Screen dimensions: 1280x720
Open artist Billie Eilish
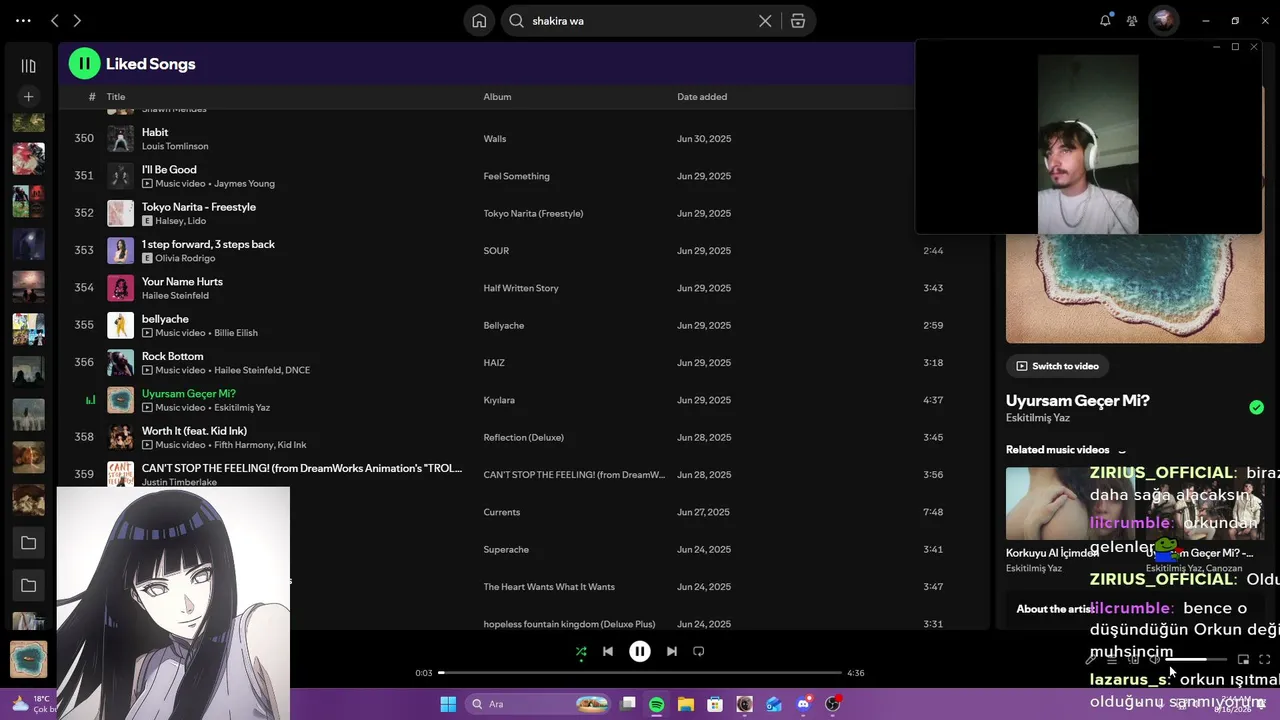pyautogui.click(x=236, y=333)
